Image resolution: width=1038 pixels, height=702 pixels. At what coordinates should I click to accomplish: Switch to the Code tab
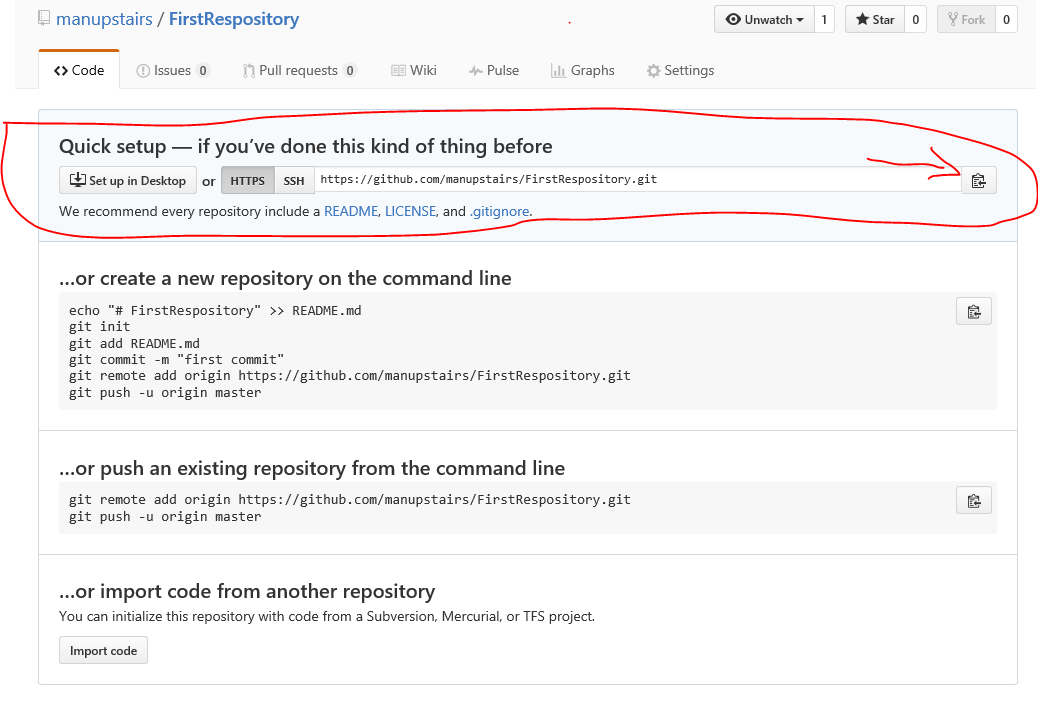[x=79, y=70]
